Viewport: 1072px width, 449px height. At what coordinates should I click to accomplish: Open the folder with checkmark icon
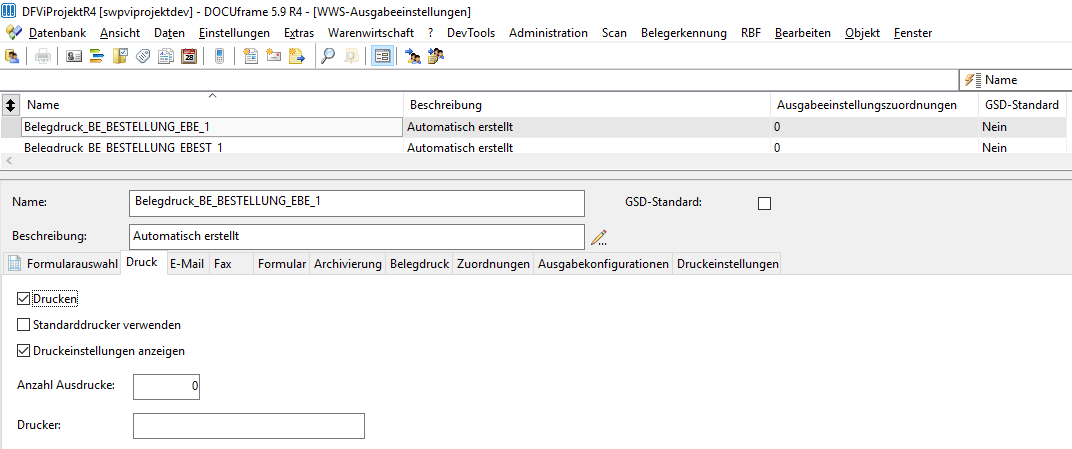(x=120, y=56)
